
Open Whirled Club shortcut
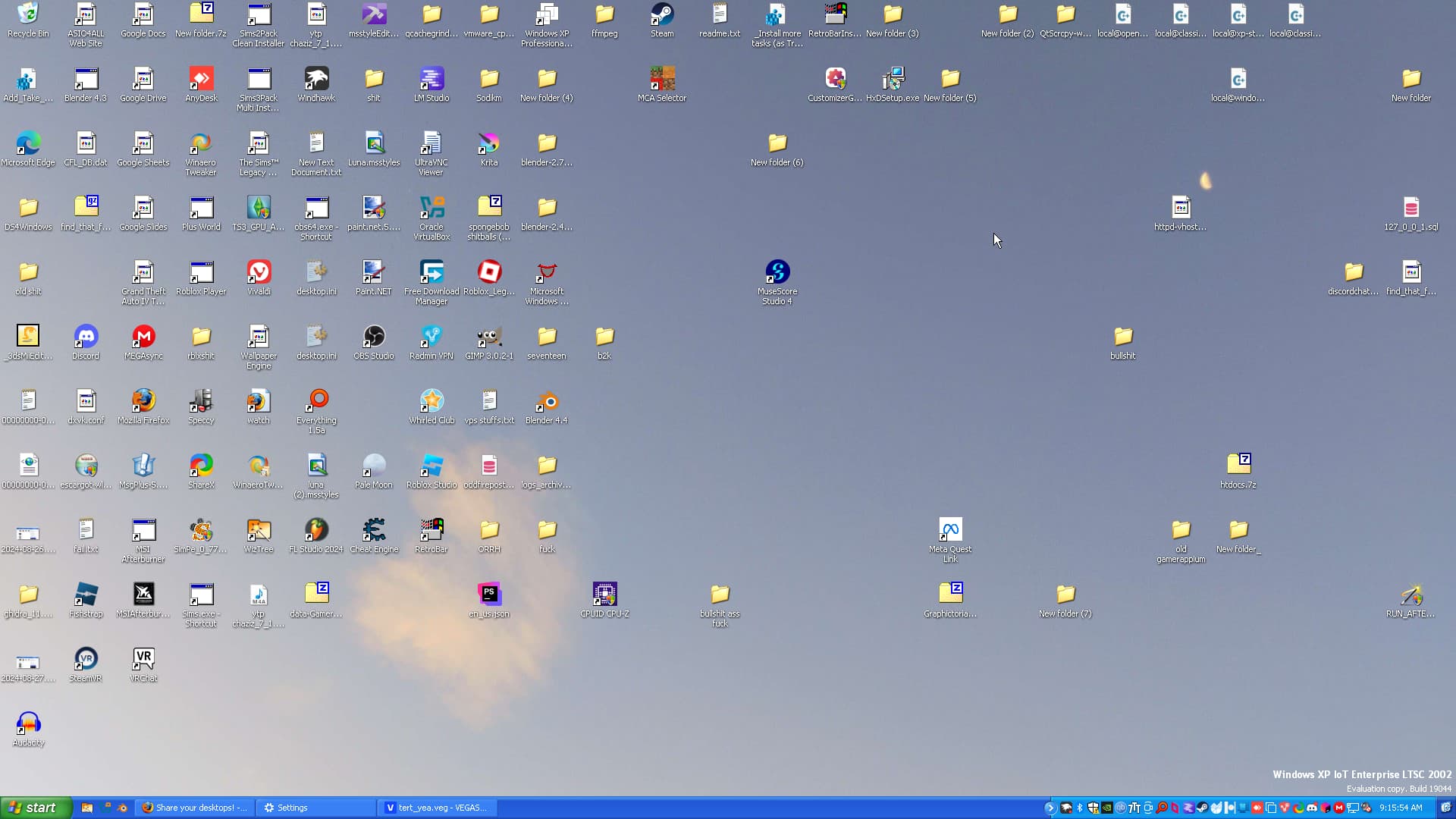pyautogui.click(x=431, y=407)
